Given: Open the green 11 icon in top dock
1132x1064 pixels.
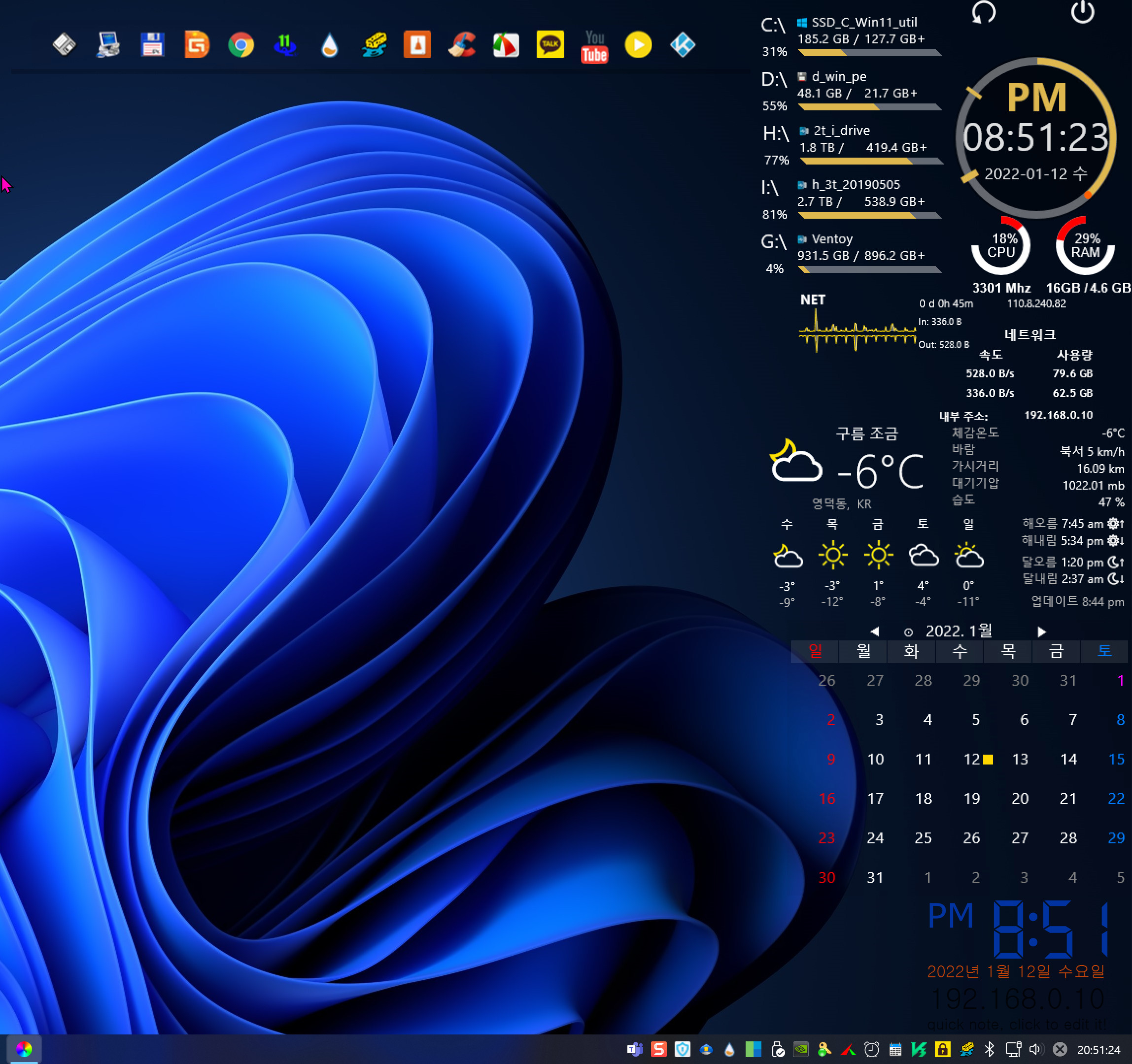Looking at the screenshot, I should click(x=285, y=45).
